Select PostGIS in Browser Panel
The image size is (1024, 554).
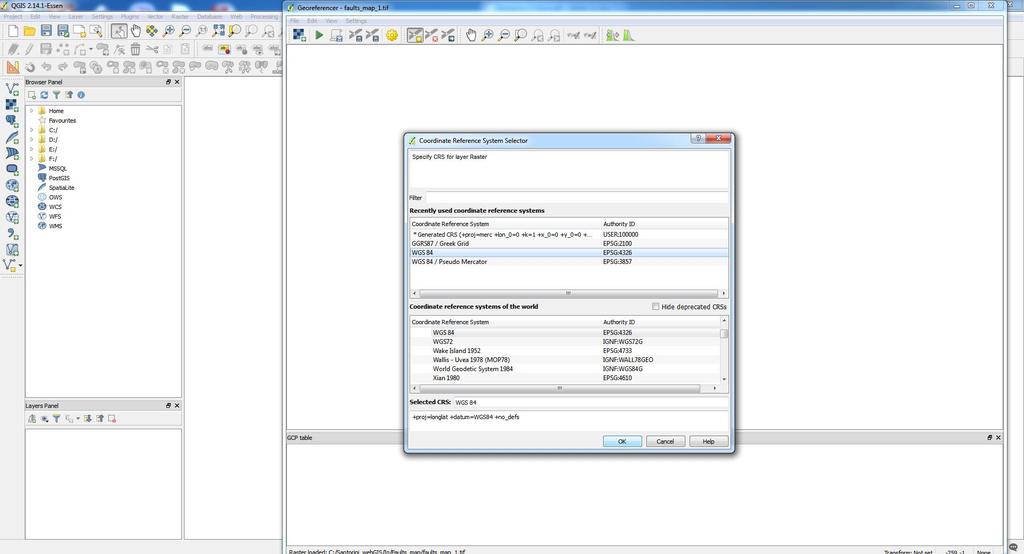tap(59, 178)
